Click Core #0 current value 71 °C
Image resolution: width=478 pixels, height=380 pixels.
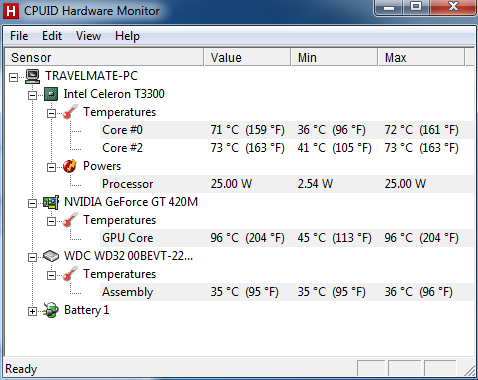[x=247, y=130]
